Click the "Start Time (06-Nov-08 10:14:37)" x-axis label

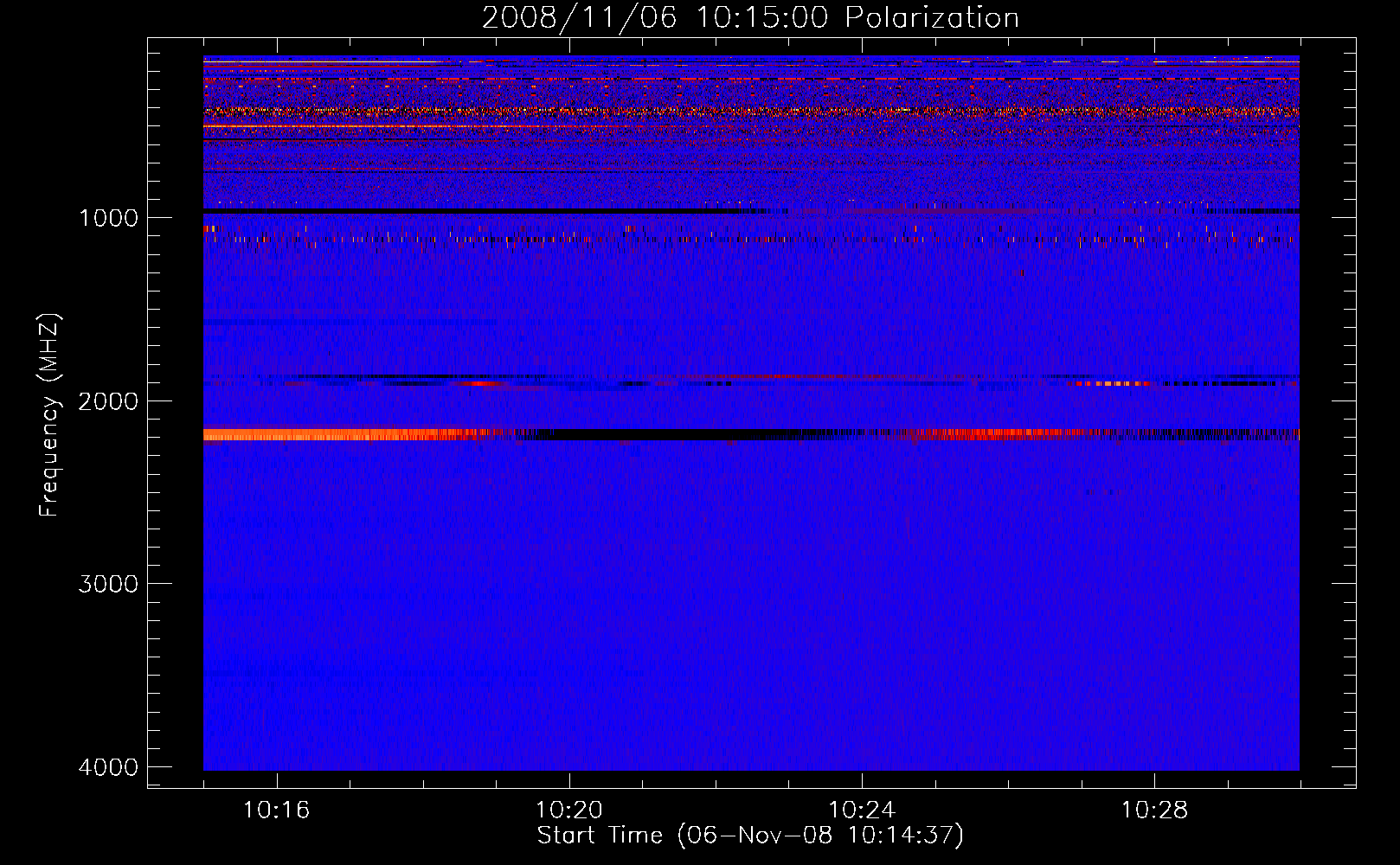coord(750,836)
